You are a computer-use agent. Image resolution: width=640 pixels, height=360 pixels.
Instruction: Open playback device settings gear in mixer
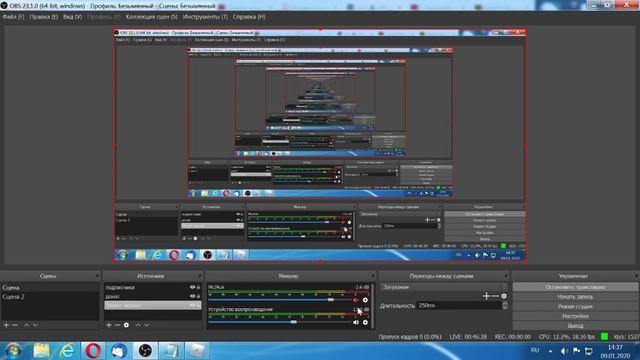(x=365, y=322)
